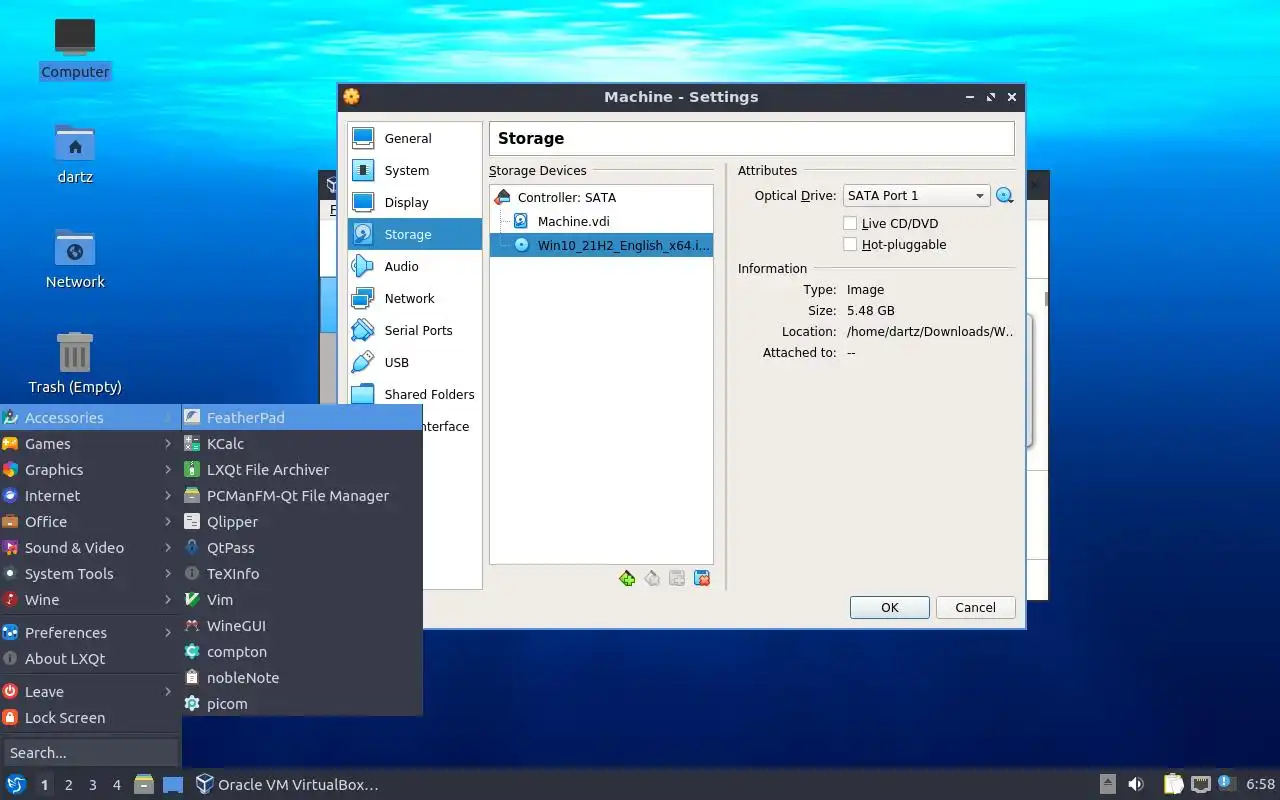Click the OK button

890,607
